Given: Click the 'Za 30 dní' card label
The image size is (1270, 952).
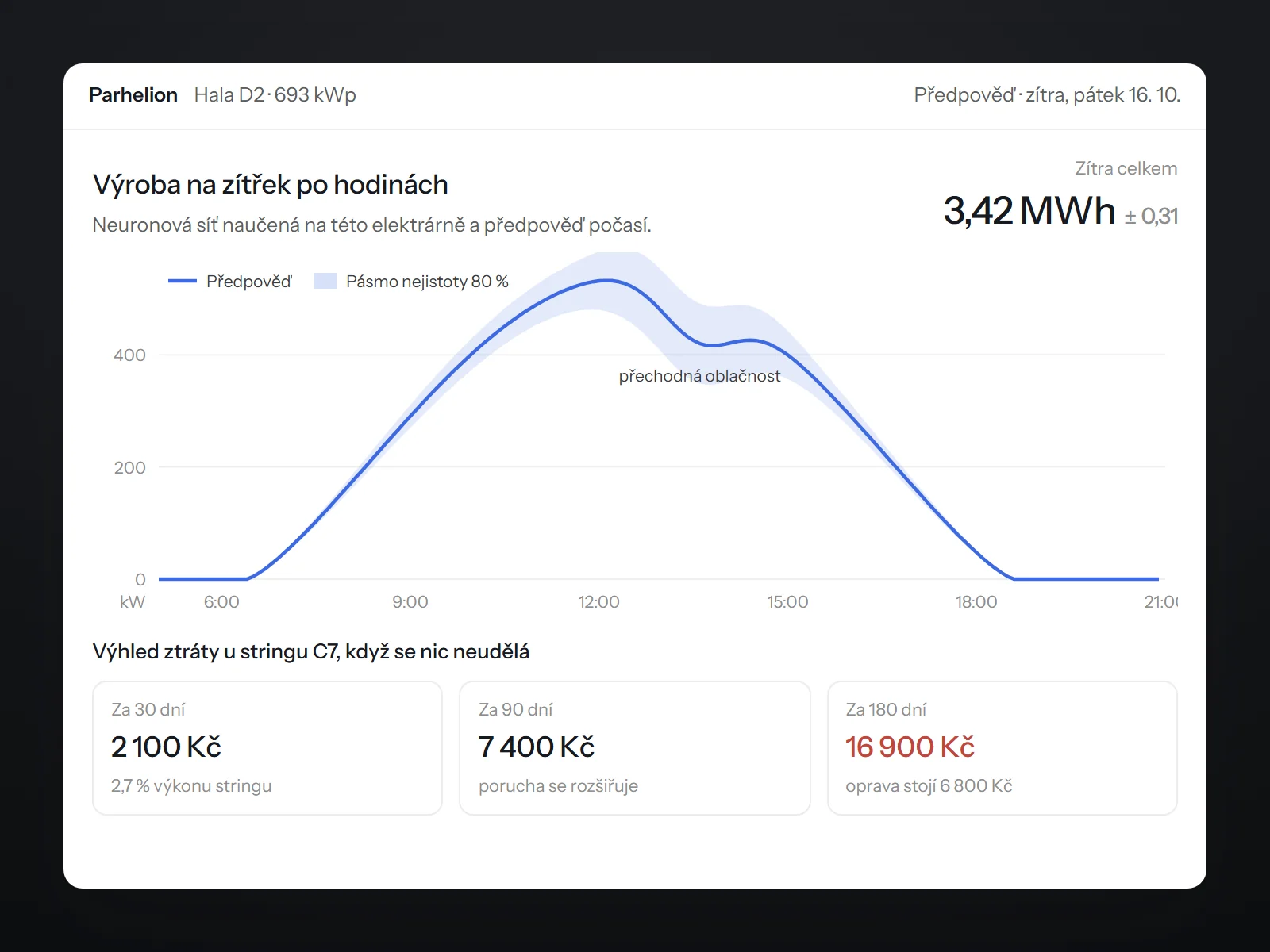Looking at the screenshot, I should coord(148,710).
